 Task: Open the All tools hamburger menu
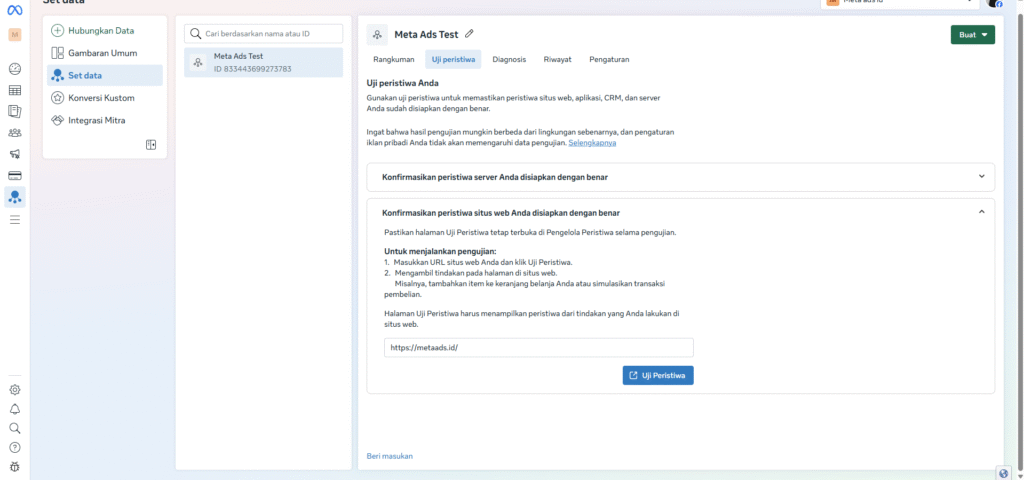(15, 219)
